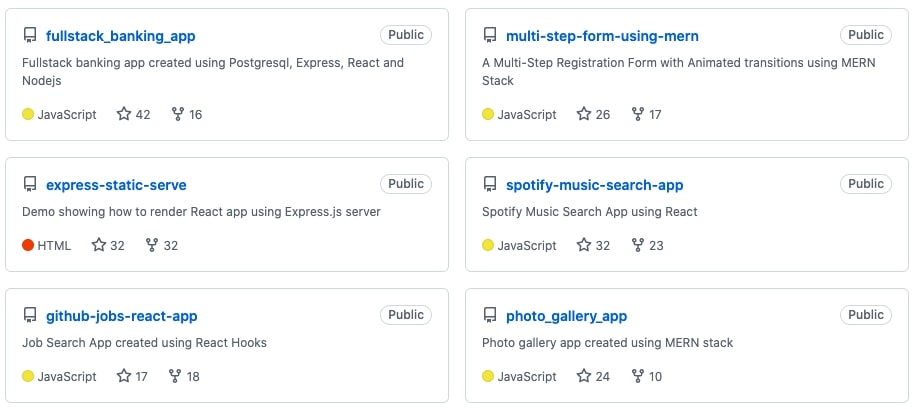This screenshot has height=409, width=914.
Task: Click the repo book icon beside photo_gallery_app
Action: click(x=490, y=316)
